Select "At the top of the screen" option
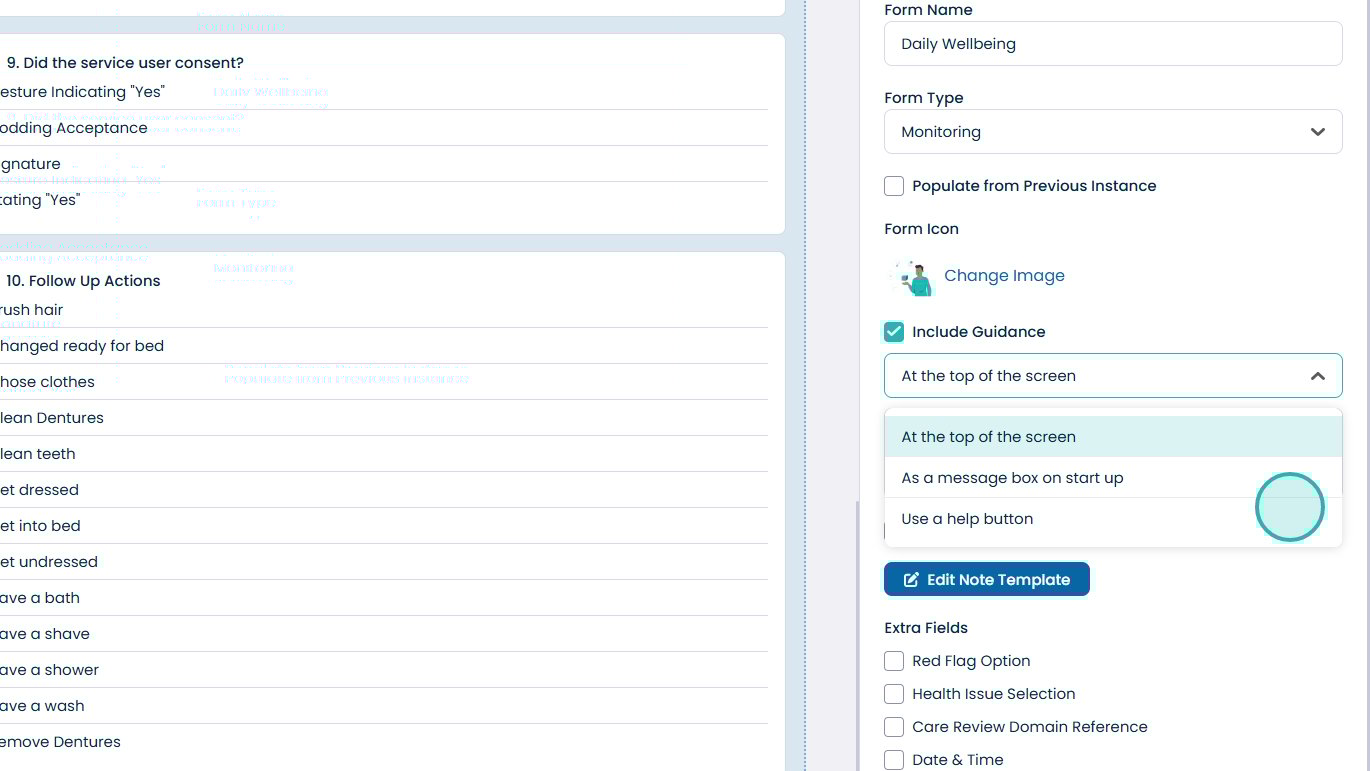The width and height of the screenshot is (1370, 771). pyautogui.click(x=1113, y=437)
